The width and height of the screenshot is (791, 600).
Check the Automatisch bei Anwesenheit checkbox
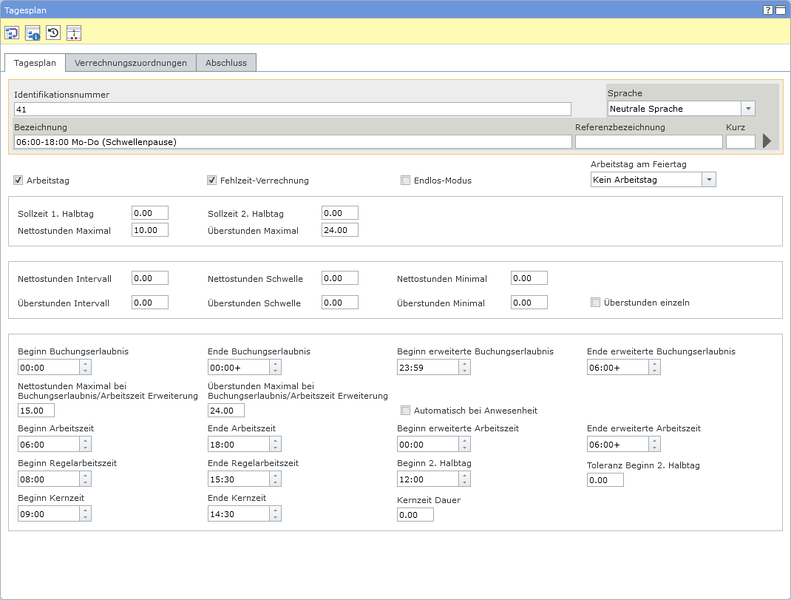click(x=405, y=410)
